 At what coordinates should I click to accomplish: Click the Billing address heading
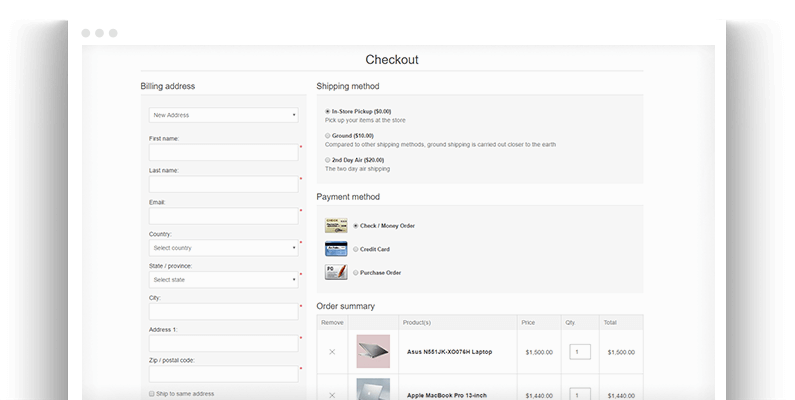tap(168, 86)
